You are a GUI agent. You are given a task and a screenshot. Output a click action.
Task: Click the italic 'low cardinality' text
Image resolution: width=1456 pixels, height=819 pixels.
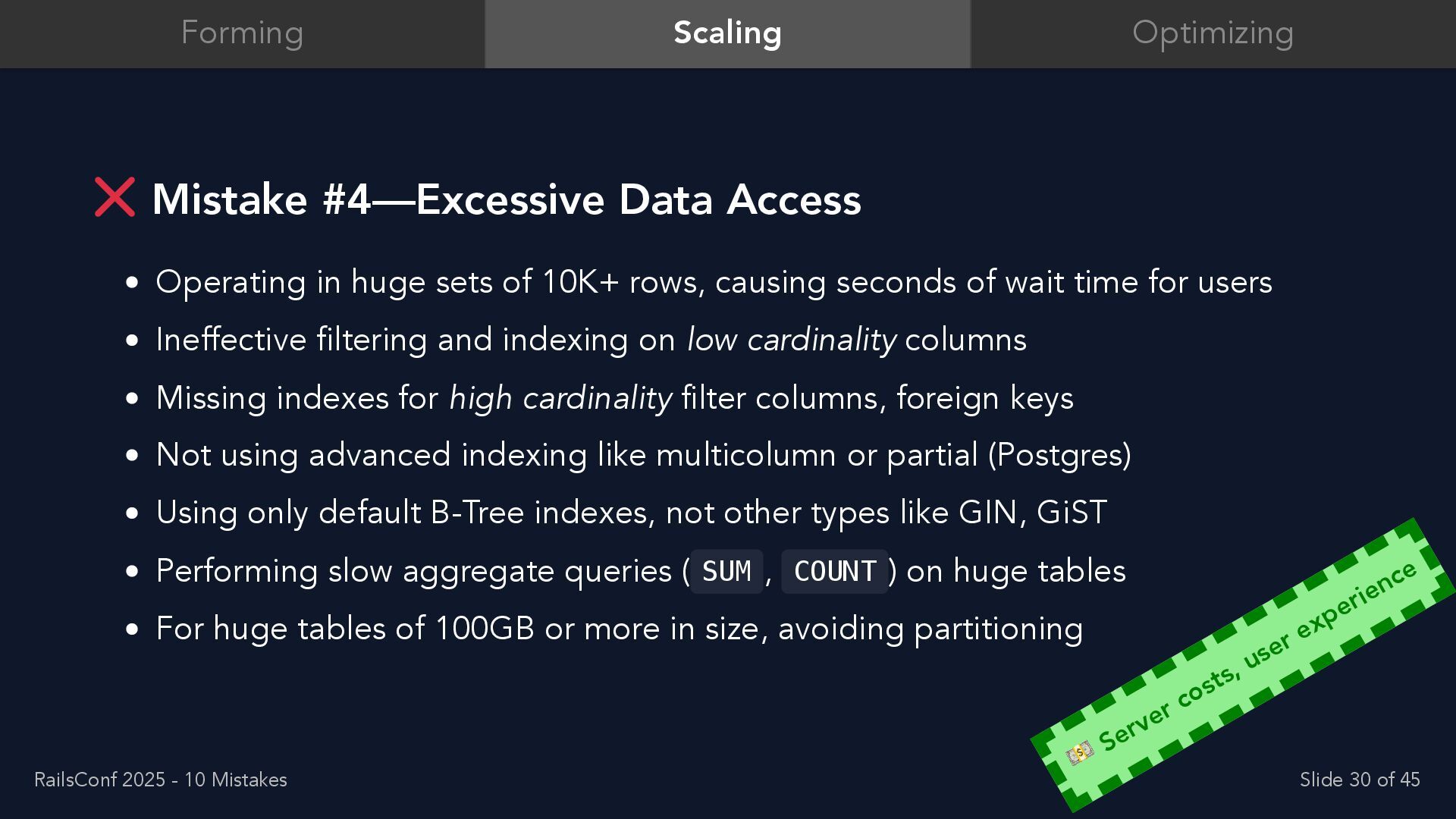pos(791,340)
